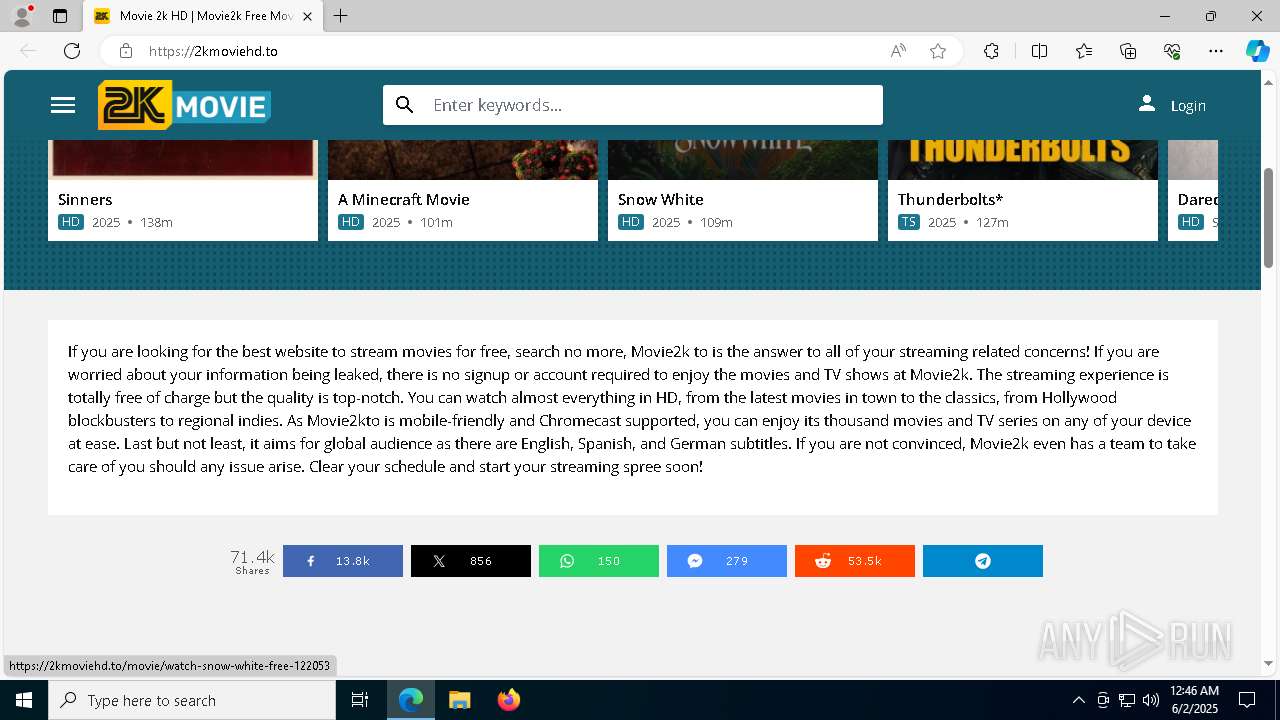Click the page vertical scrollbar thumb
The height and width of the screenshot is (720, 1280).
(x=1269, y=217)
